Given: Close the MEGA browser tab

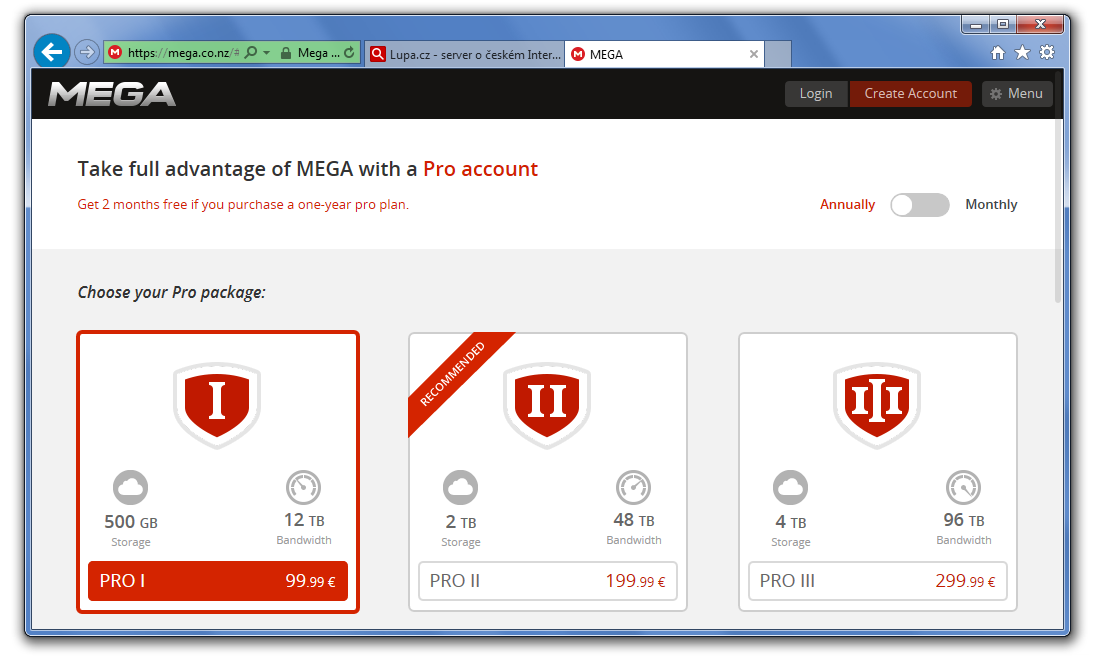Looking at the screenshot, I should point(753,54).
